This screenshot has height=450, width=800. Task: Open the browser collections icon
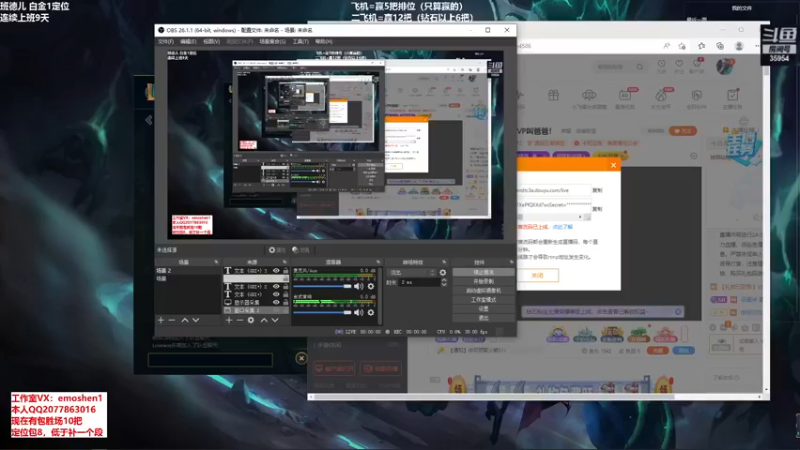pos(720,46)
